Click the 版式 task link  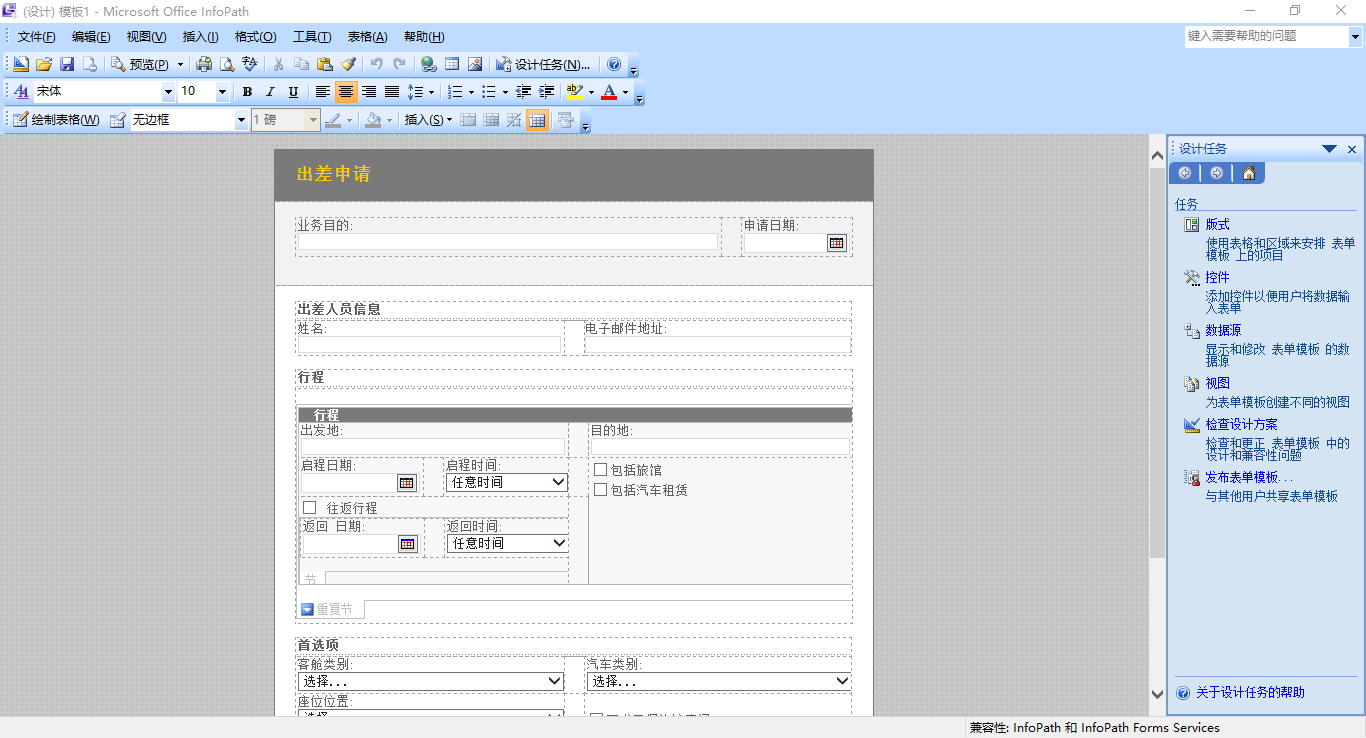[x=1217, y=225]
